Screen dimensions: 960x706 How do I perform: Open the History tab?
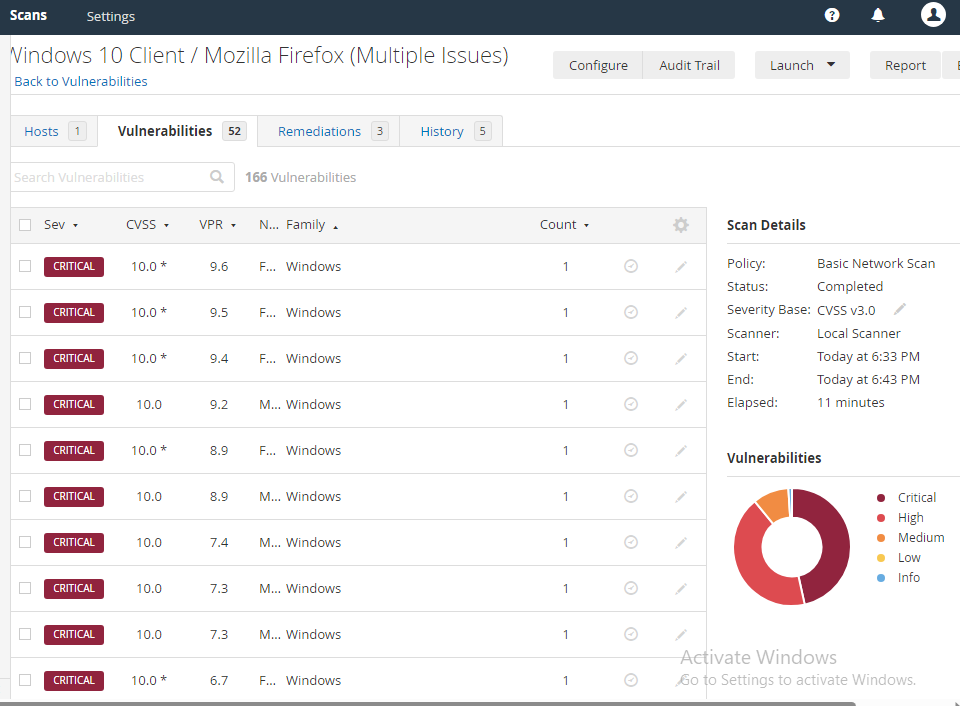pyautogui.click(x=451, y=131)
